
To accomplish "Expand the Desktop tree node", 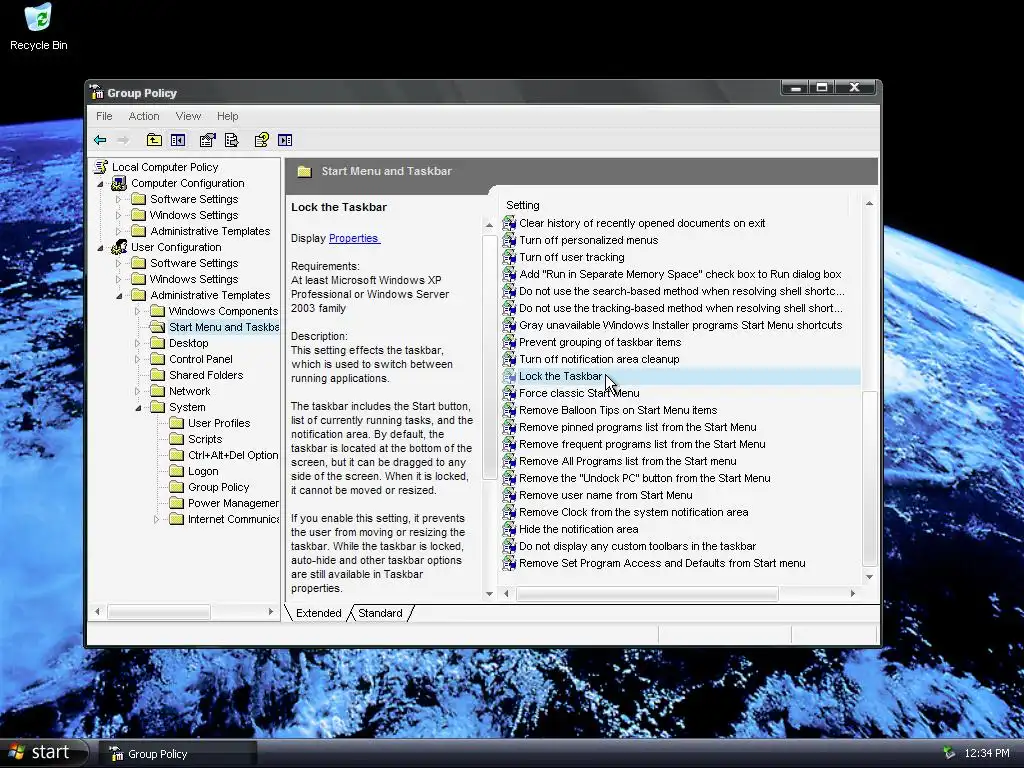I will pos(137,344).
